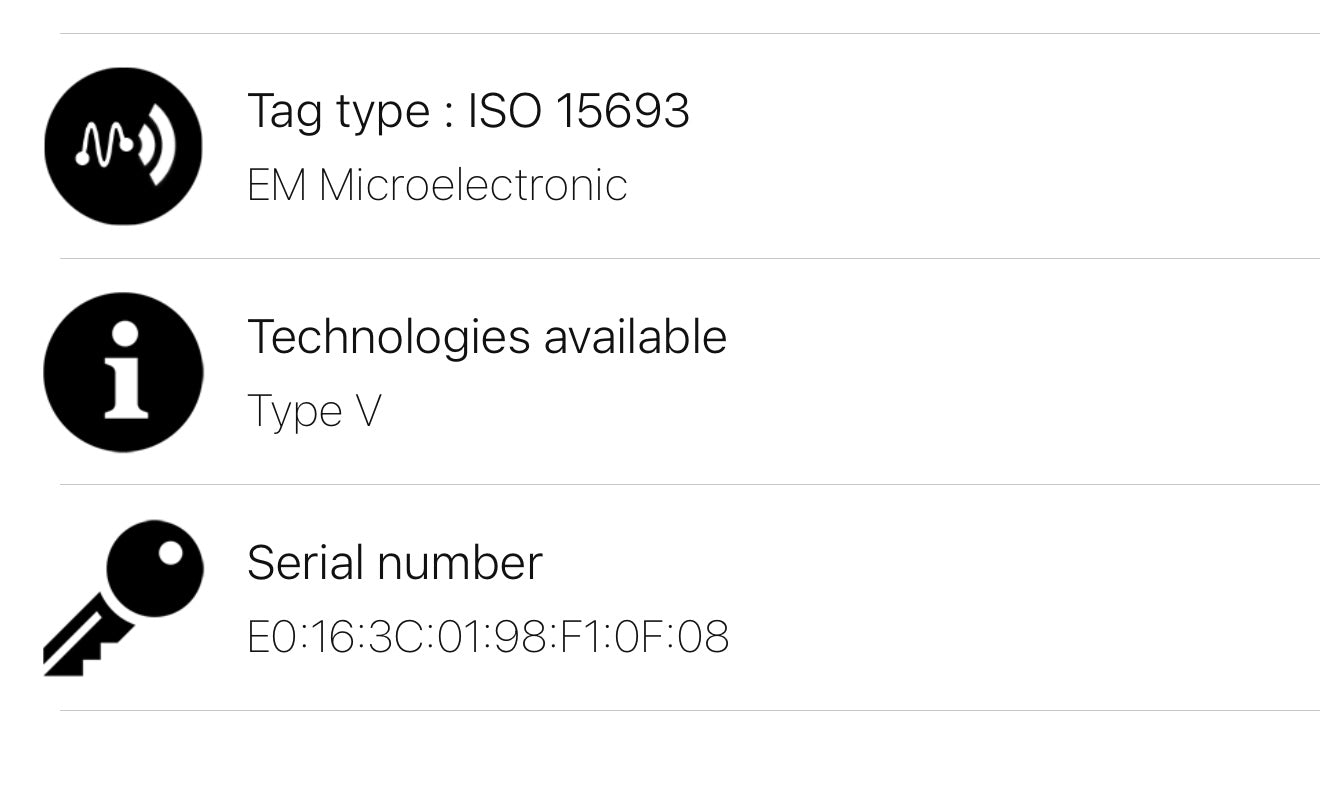Click the divider between Tag type and Technologies rows
This screenshot has width=1320, height=806.
tap(690, 258)
